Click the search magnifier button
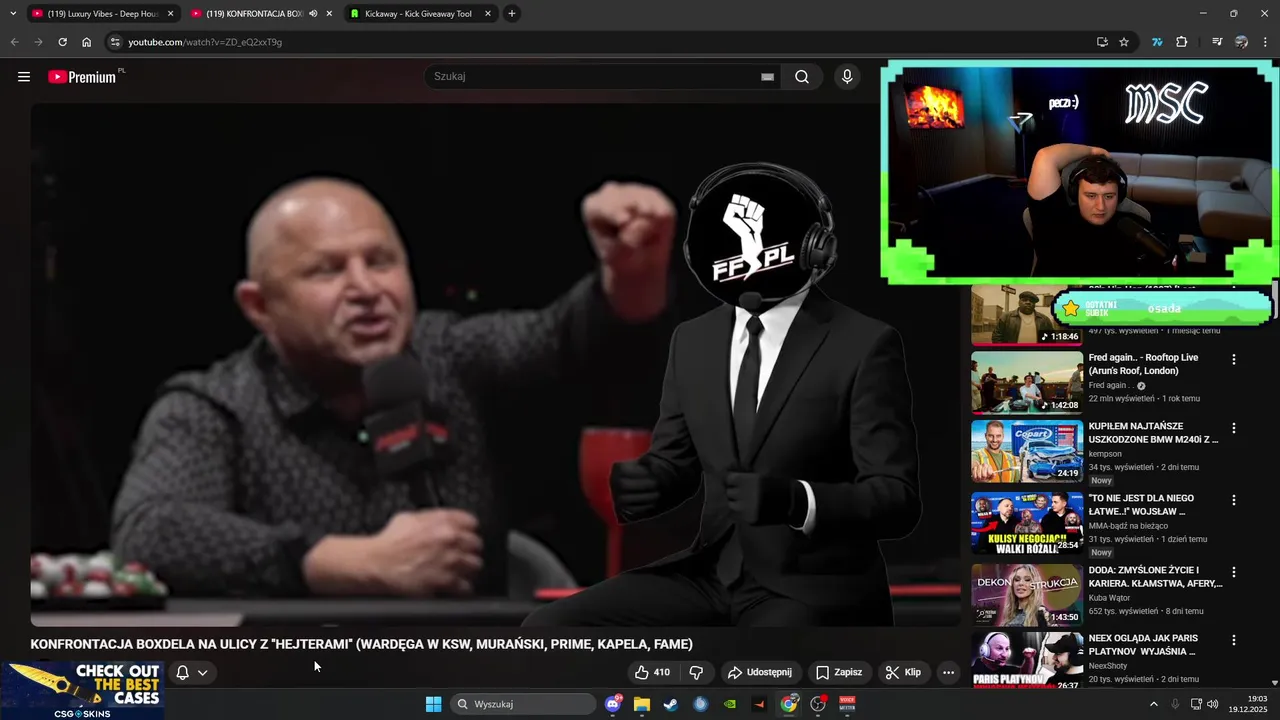 pyautogui.click(x=802, y=77)
